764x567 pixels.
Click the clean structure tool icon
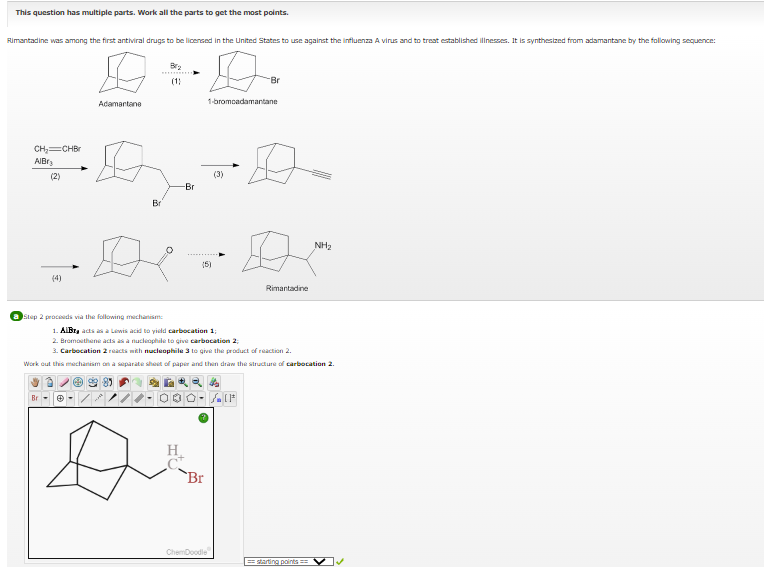pyautogui.click(x=213, y=382)
